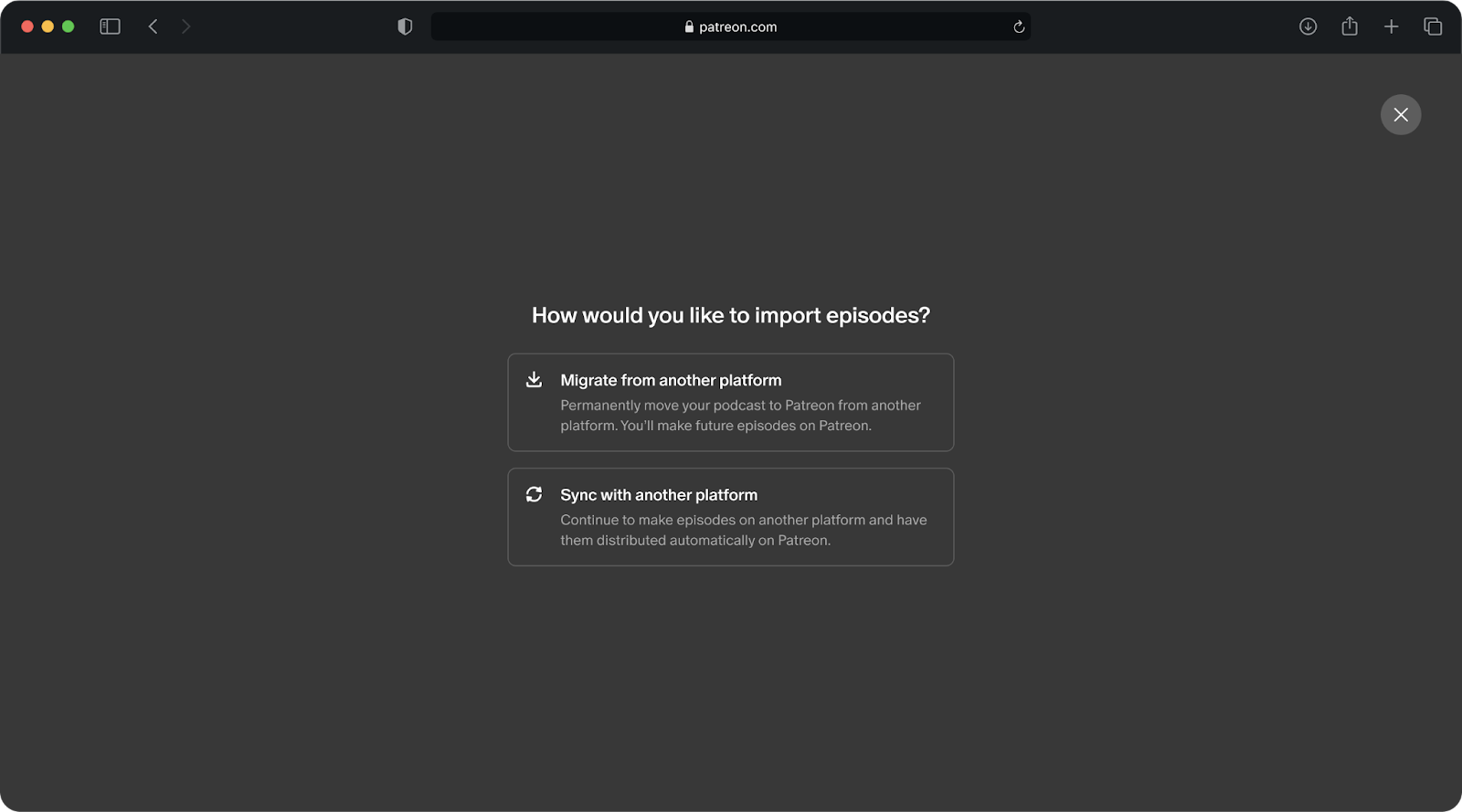1462x812 pixels.
Task: Show tab overview
Action: point(1433,26)
